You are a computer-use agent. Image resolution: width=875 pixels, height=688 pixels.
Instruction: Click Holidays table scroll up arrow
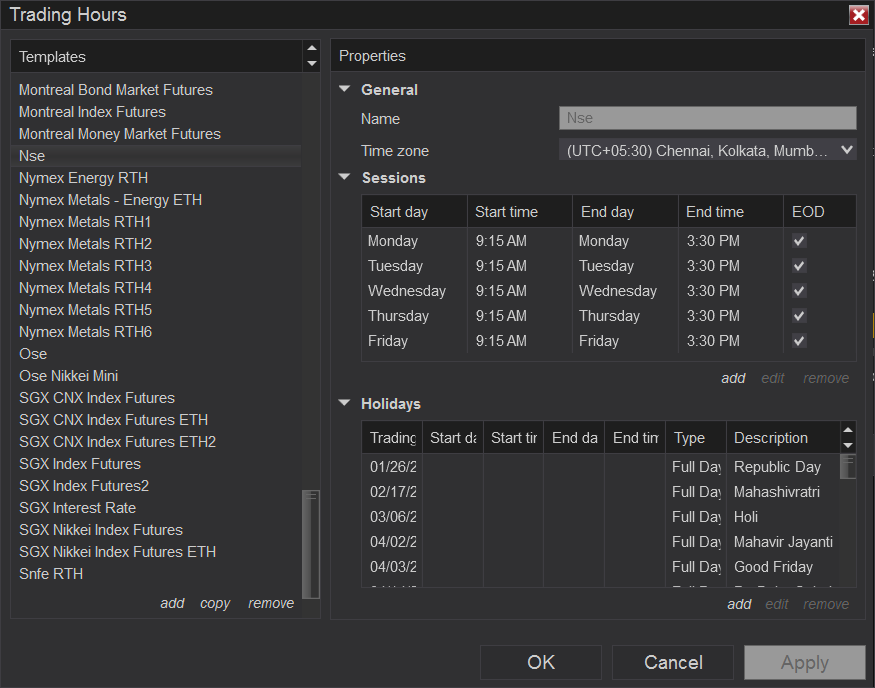(848, 430)
